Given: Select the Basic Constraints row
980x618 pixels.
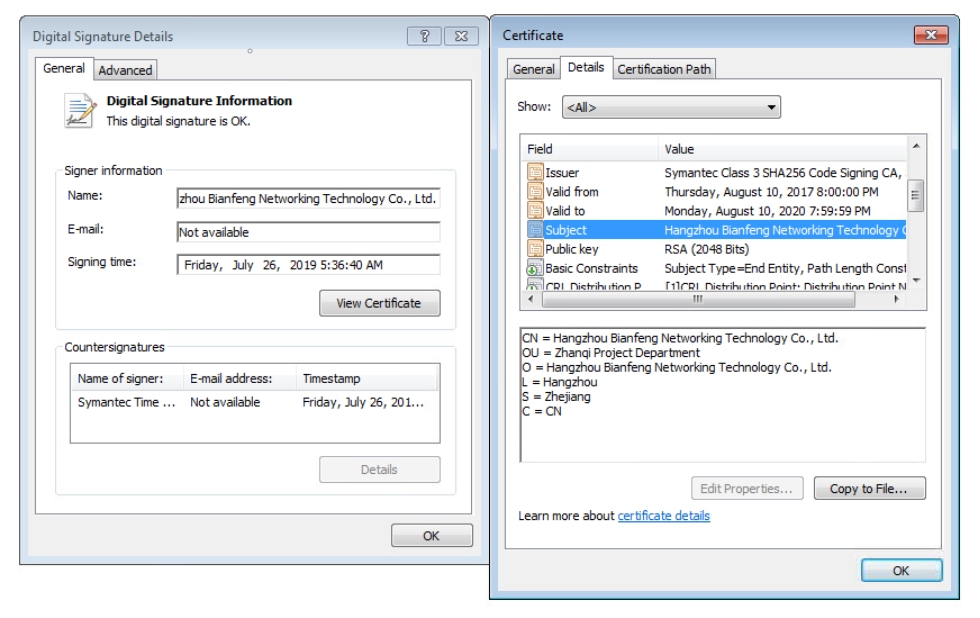Looking at the screenshot, I should pos(714,269).
